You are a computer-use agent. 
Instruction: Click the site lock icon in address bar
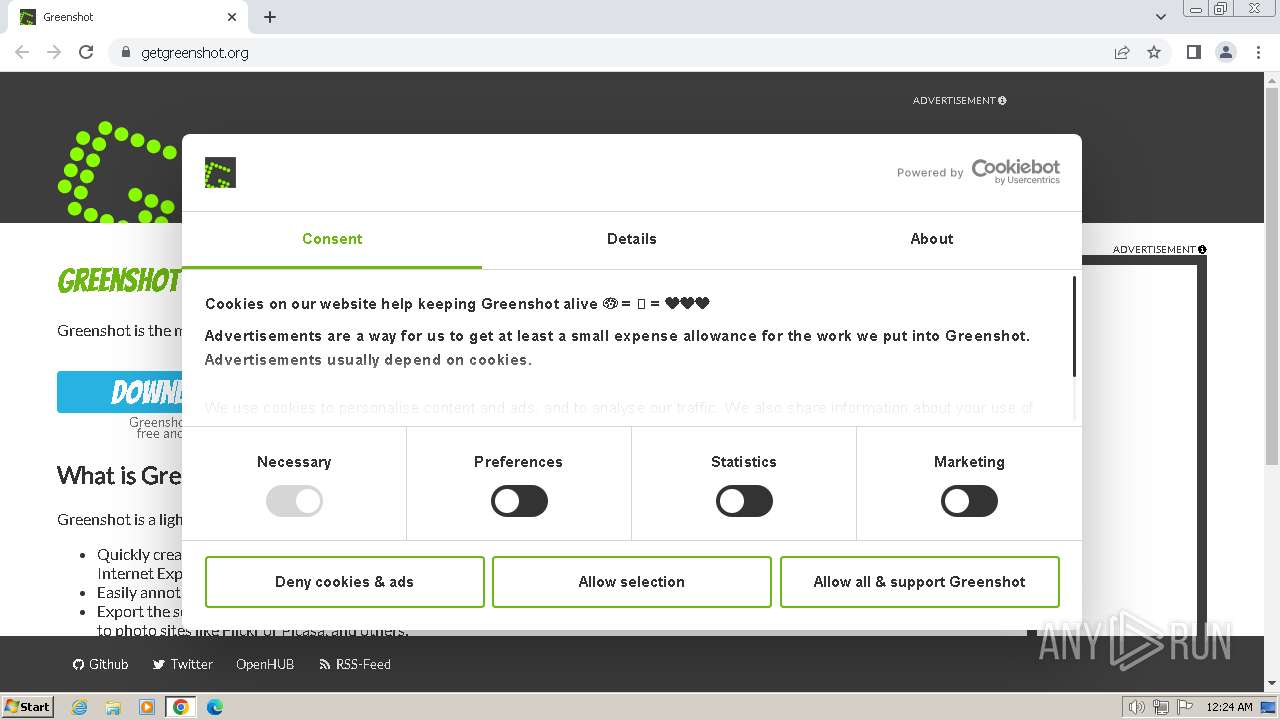click(x=125, y=52)
